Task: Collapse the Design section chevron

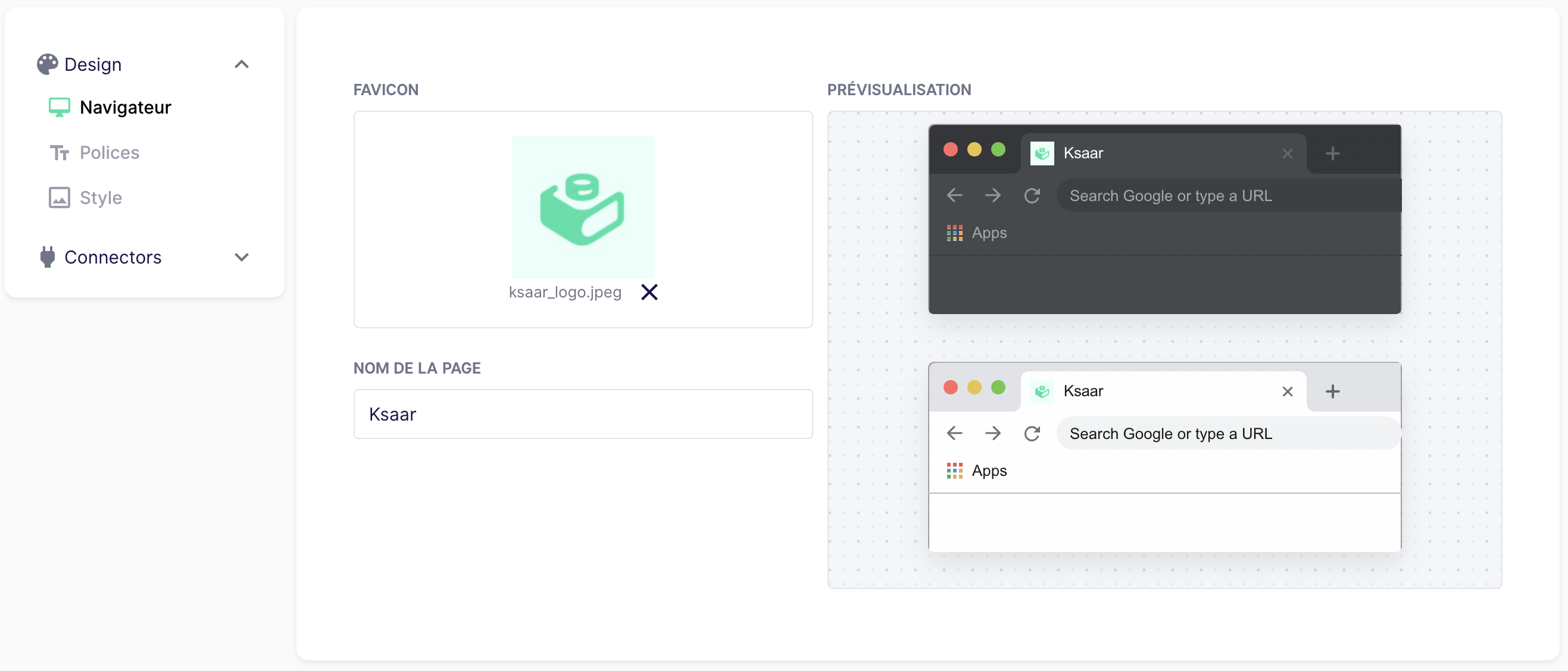Action: [242, 64]
